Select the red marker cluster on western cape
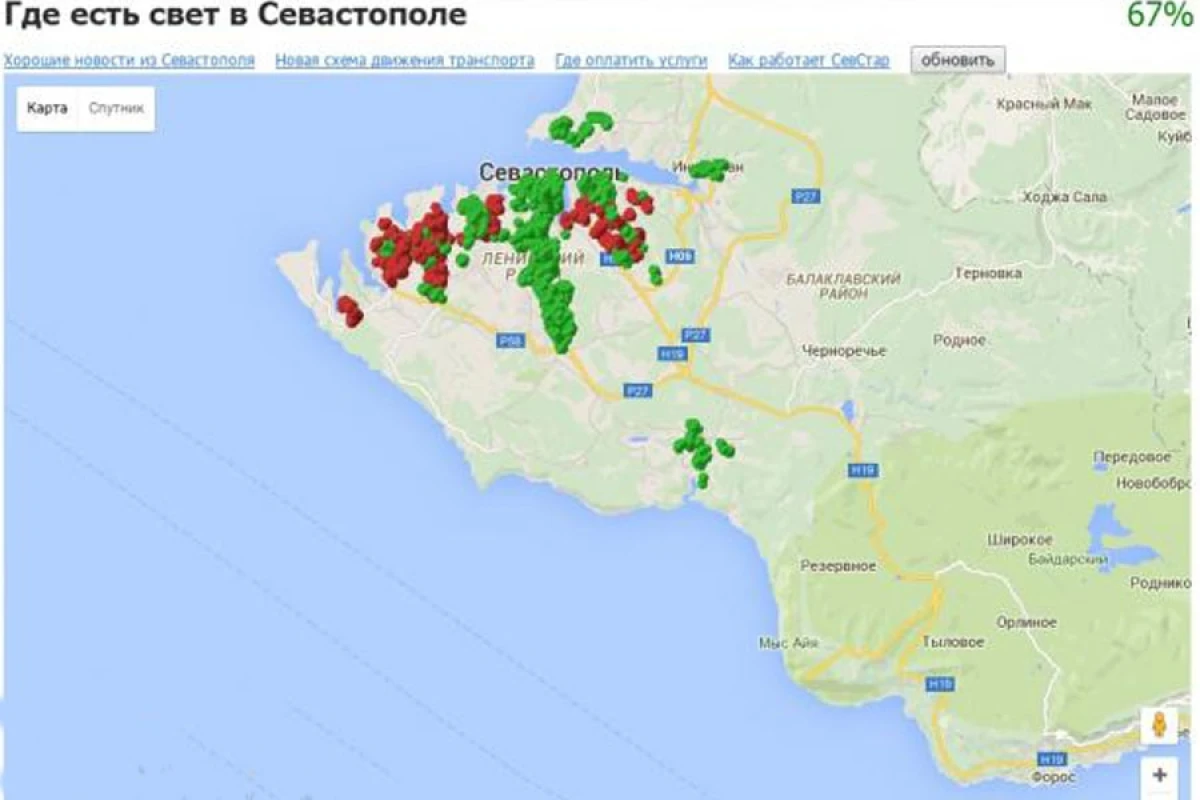This screenshot has width=1200, height=800. tap(349, 310)
